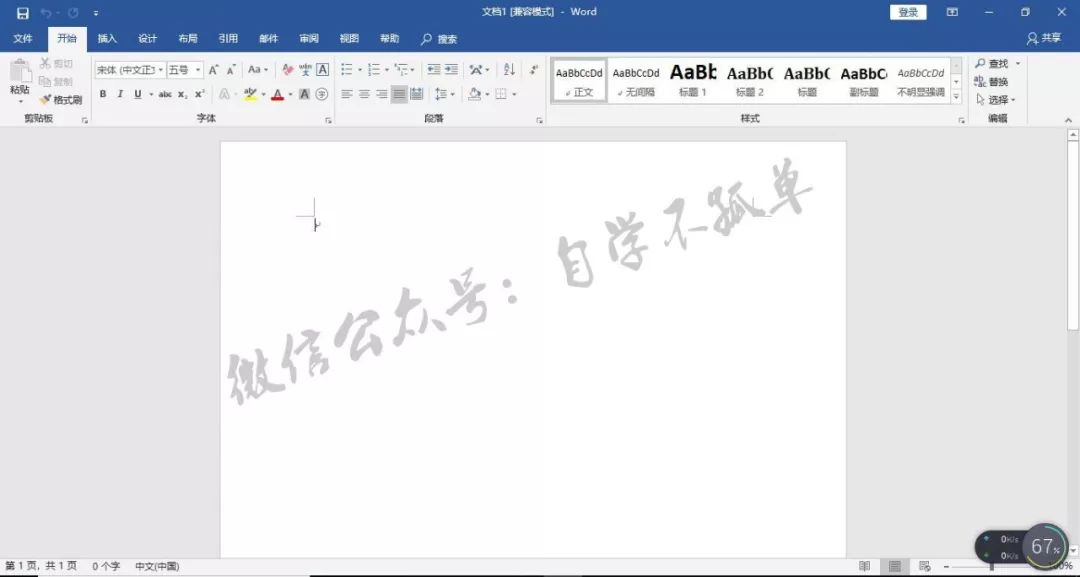Click the vertical scrollbar up arrow
The image size is (1080, 577).
1073,135
